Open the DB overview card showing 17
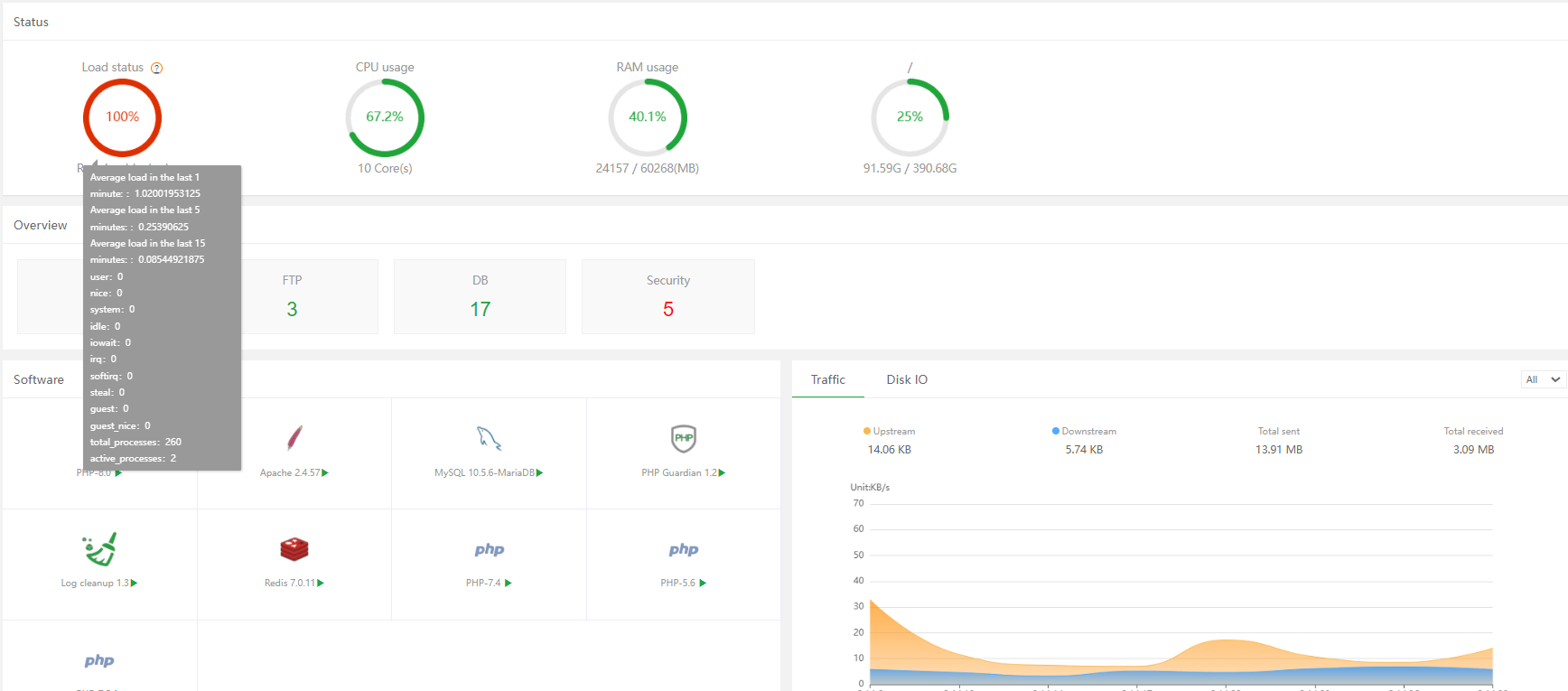The height and width of the screenshot is (691, 1568). pyautogui.click(x=480, y=297)
